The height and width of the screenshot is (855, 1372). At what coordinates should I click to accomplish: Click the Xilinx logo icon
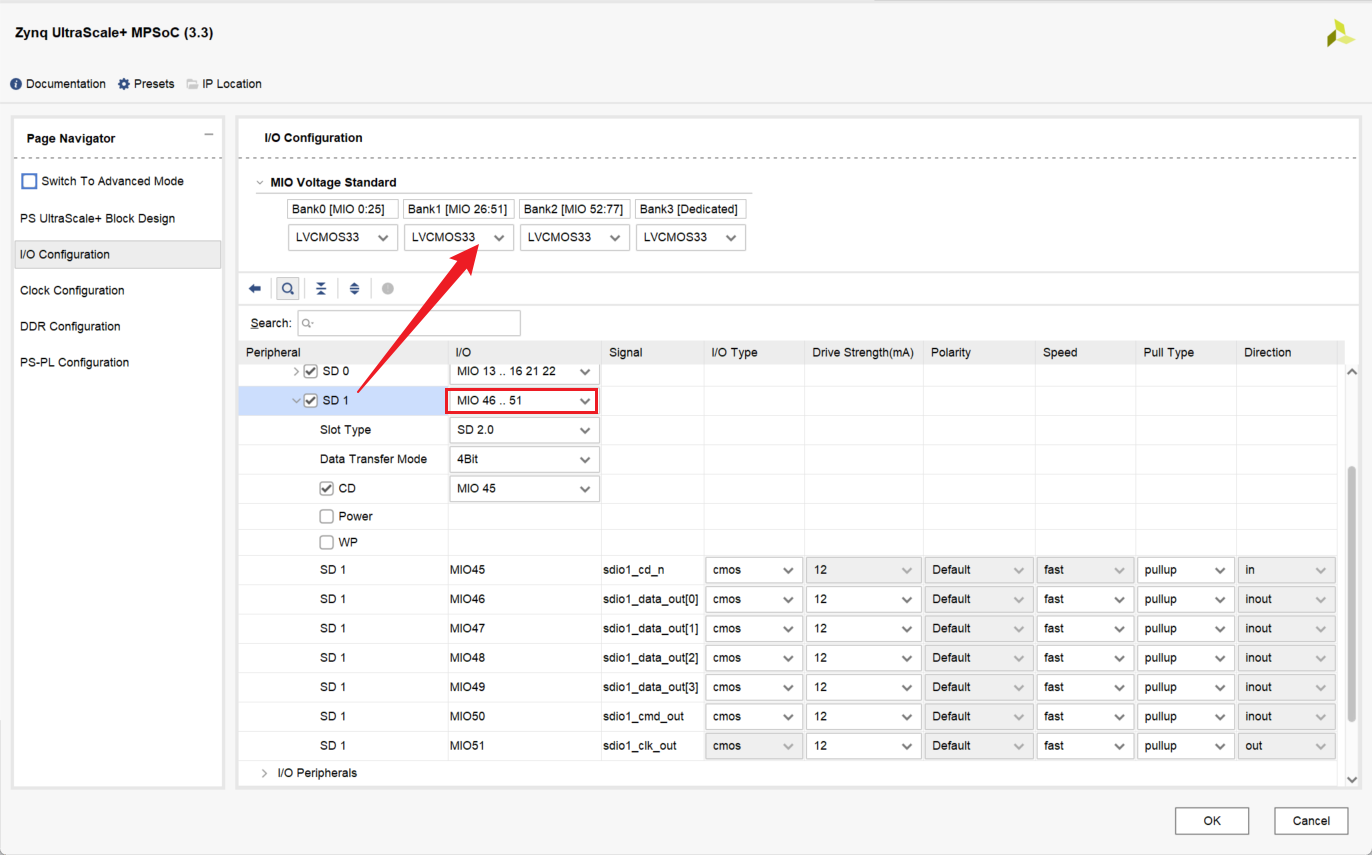1340,33
